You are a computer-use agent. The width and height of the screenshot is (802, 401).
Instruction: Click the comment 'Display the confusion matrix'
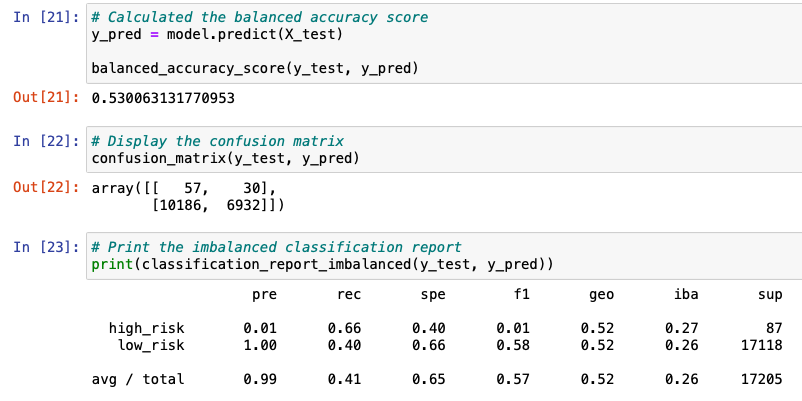coord(218,141)
